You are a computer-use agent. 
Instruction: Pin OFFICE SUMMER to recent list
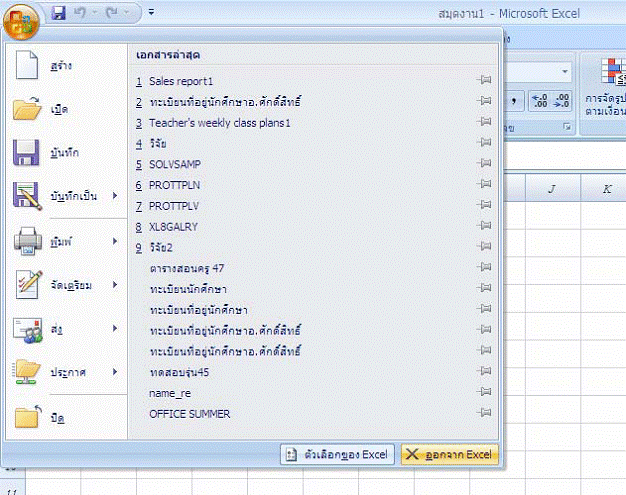tap(484, 412)
